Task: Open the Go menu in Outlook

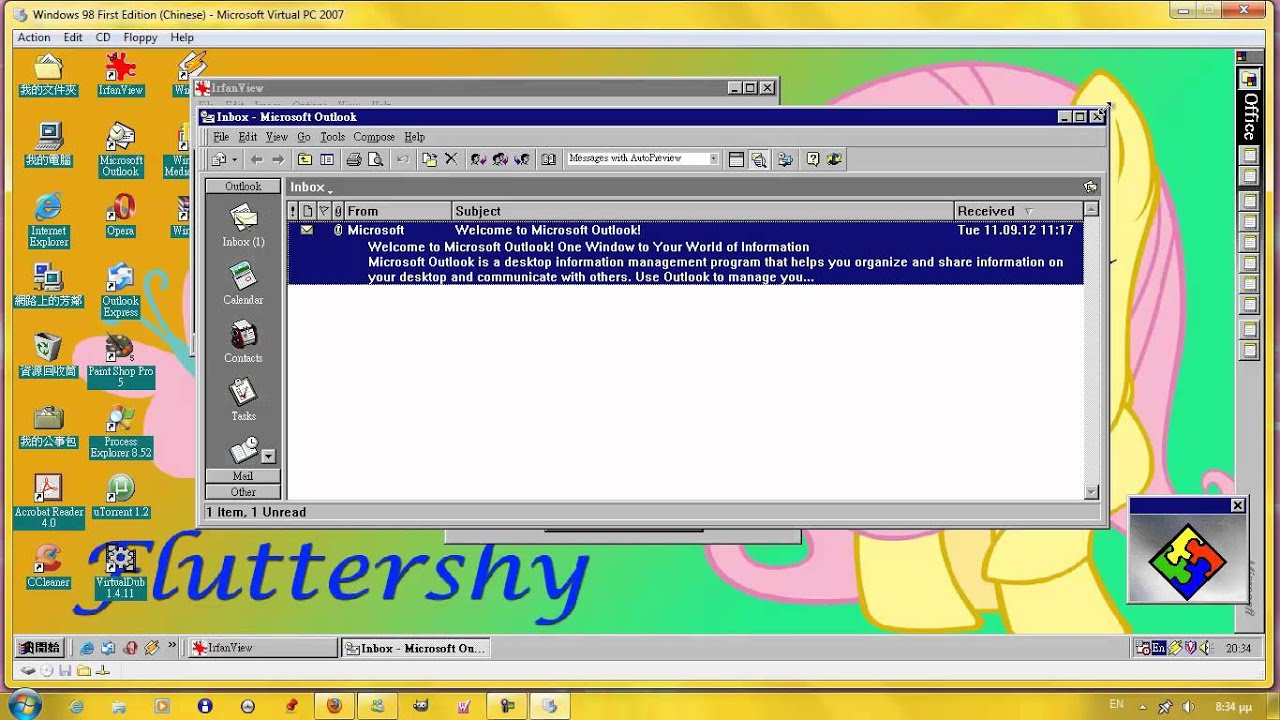Action: (304, 137)
